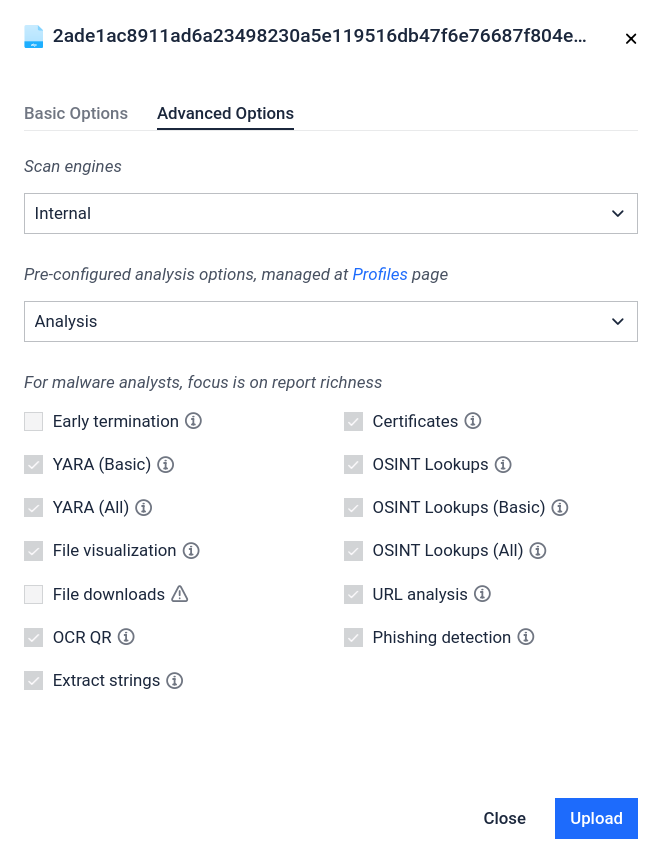Image resolution: width=662 pixels, height=853 pixels.
Task: Open the Scan engines Internal dropdown
Action: click(330, 213)
